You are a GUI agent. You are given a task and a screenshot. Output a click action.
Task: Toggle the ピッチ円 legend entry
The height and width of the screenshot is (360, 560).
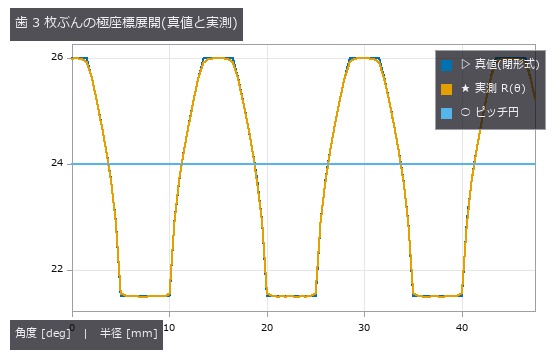coord(480,112)
